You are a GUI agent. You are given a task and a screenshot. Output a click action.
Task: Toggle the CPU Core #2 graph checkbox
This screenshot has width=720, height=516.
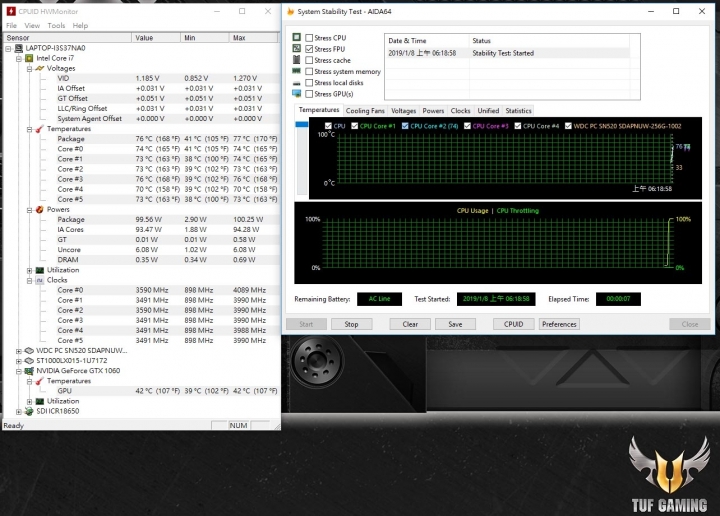(x=405, y=126)
